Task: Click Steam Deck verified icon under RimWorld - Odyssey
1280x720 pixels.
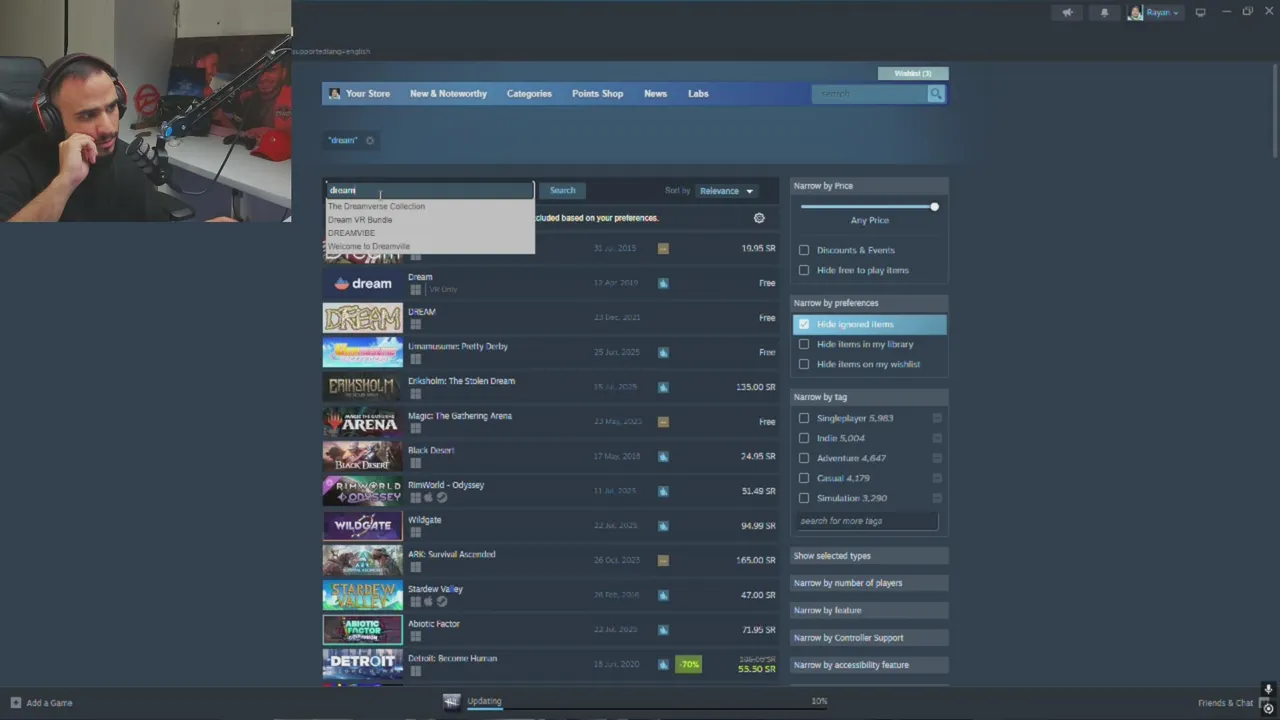Action: [442, 497]
